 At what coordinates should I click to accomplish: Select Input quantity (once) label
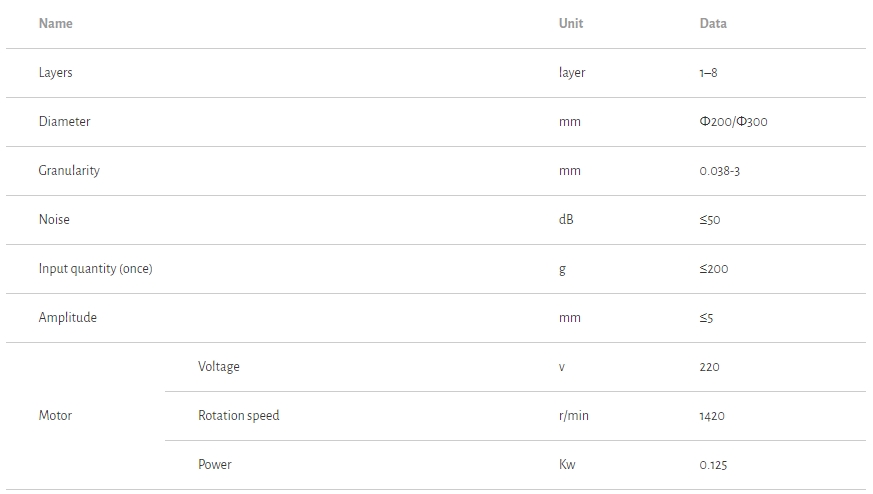point(96,269)
